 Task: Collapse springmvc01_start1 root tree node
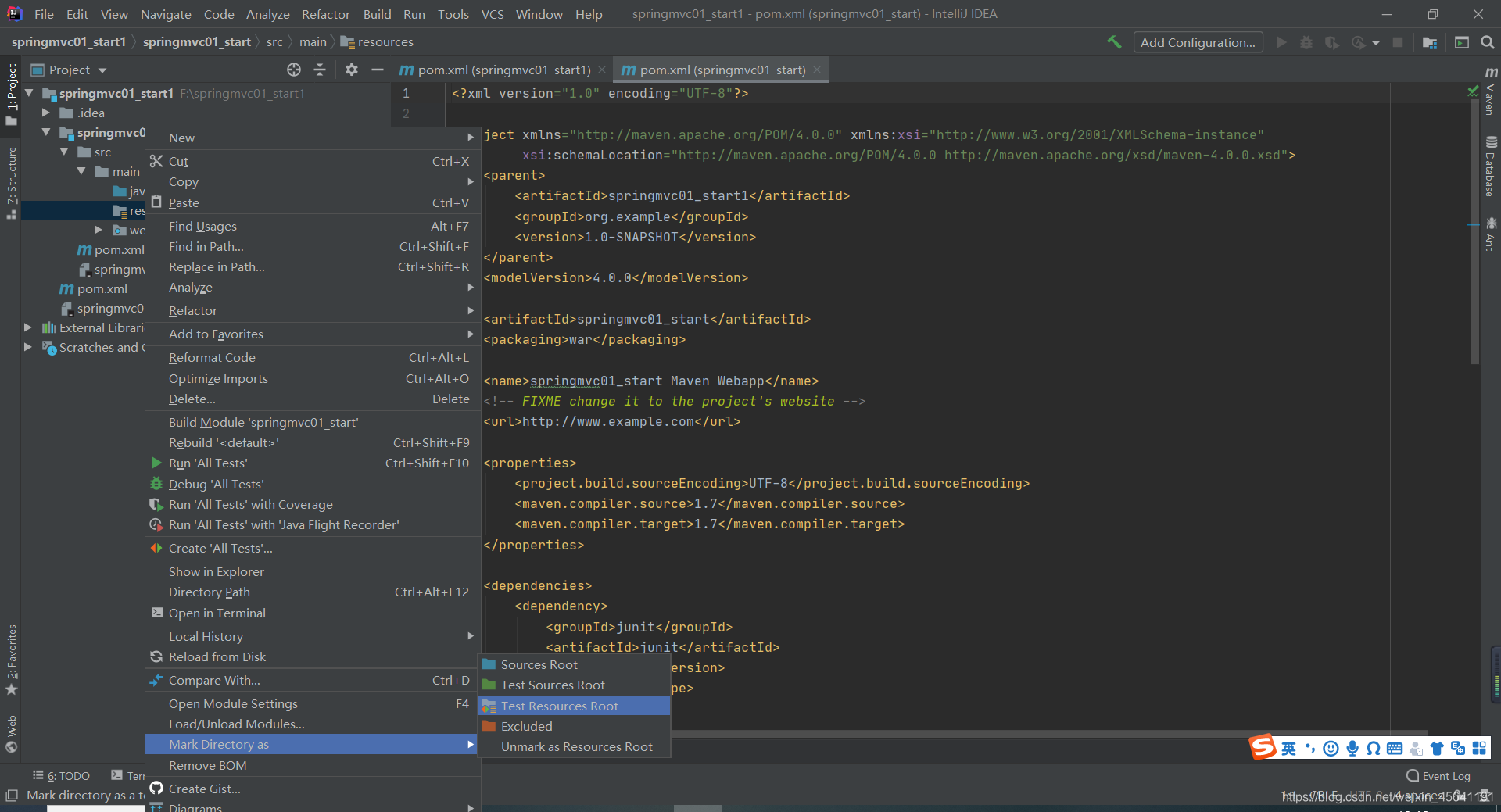[29, 93]
